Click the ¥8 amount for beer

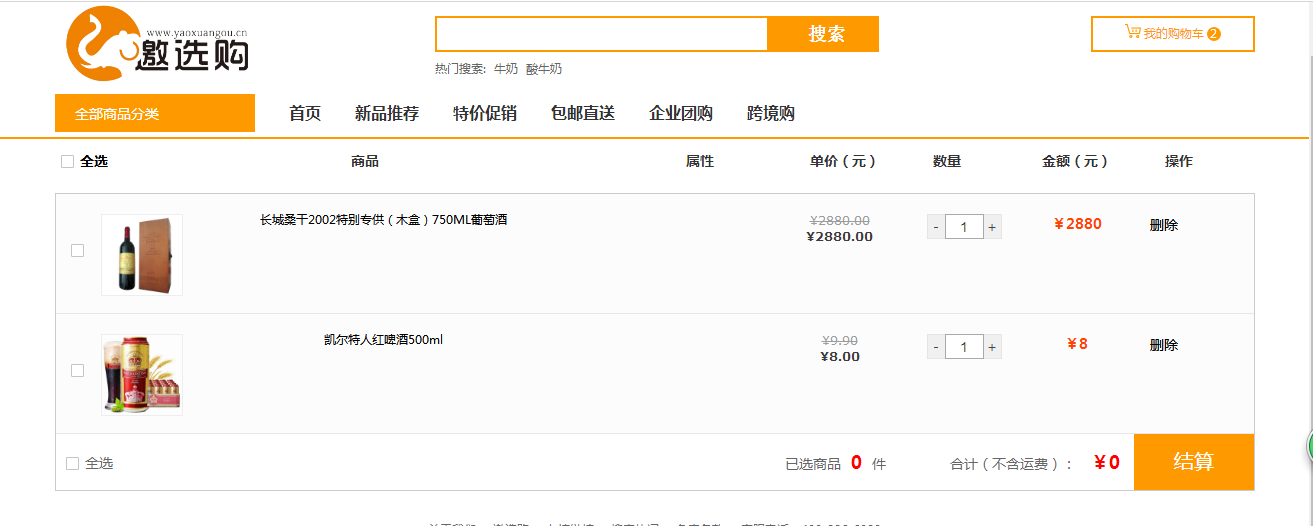(1078, 344)
